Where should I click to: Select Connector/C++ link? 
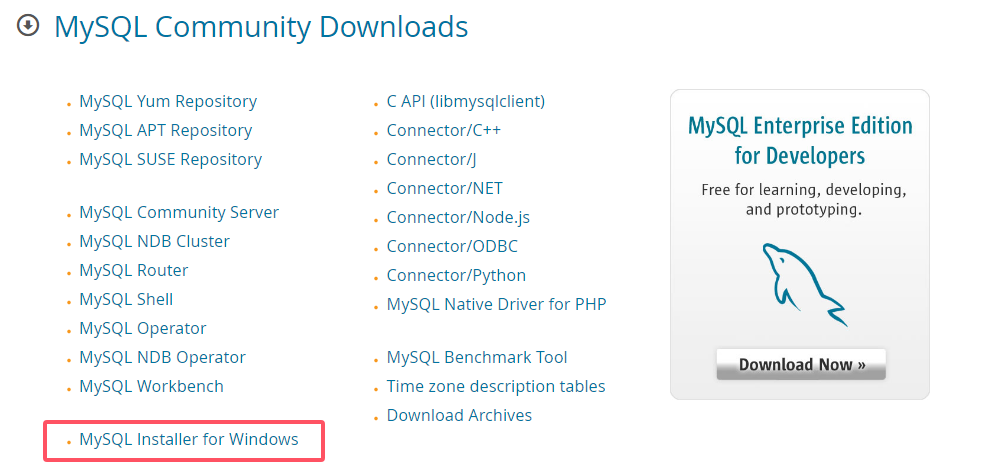tap(443, 130)
